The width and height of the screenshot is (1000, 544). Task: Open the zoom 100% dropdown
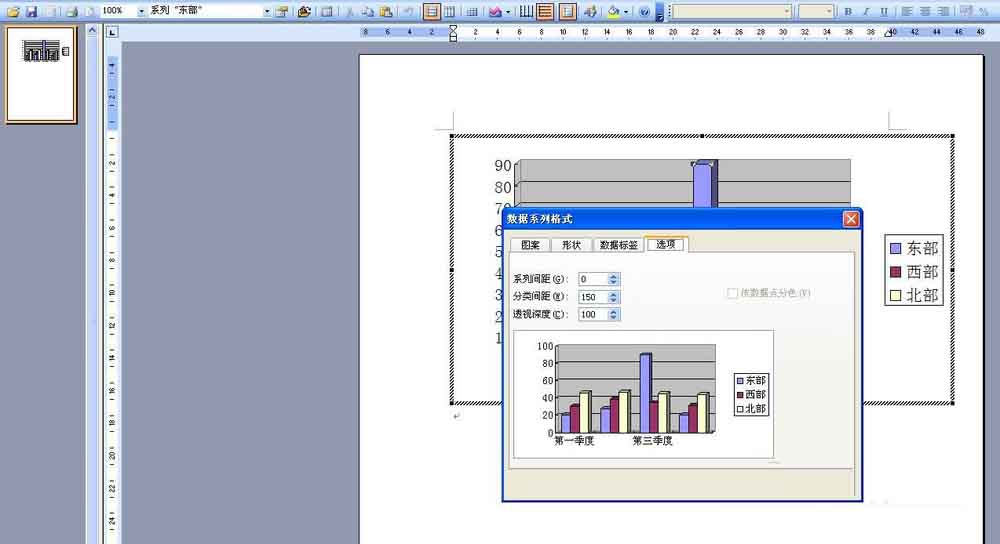click(x=141, y=11)
